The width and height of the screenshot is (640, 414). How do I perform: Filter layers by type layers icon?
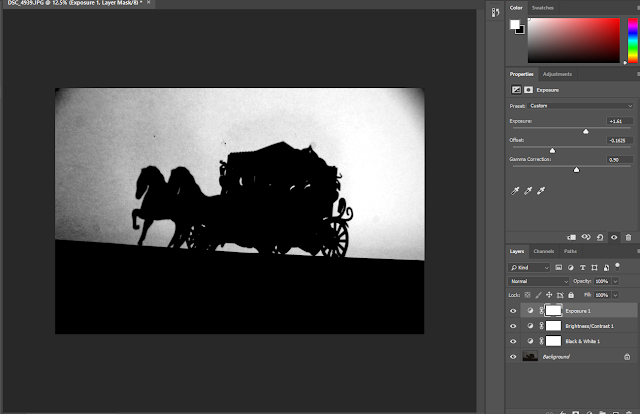tap(582, 267)
